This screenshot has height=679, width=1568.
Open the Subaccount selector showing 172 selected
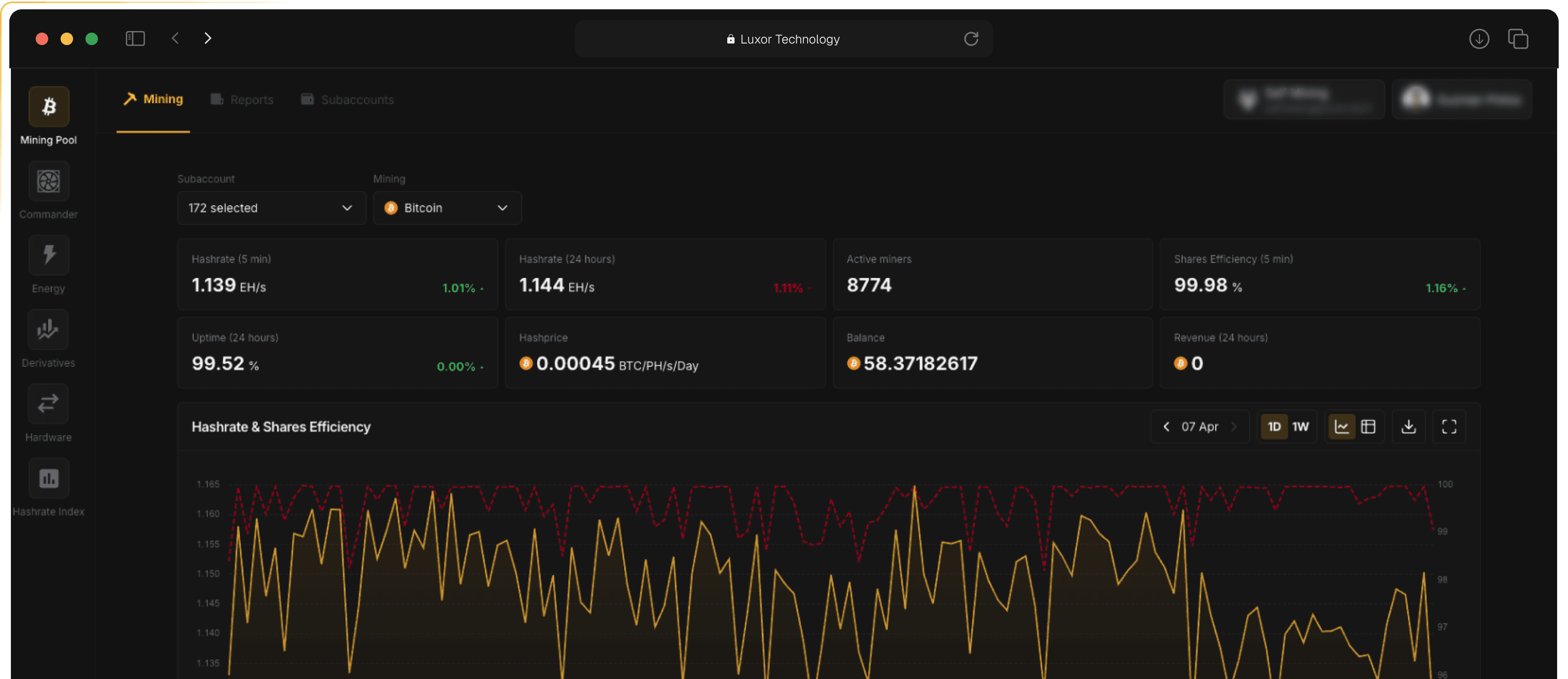click(x=271, y=208)
